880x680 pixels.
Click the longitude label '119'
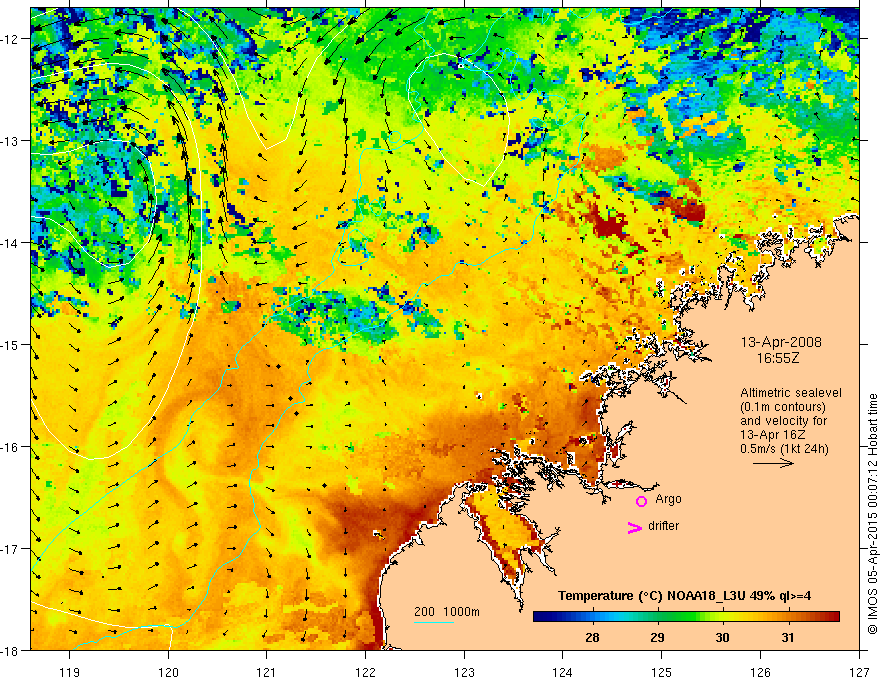click(70, 672)
